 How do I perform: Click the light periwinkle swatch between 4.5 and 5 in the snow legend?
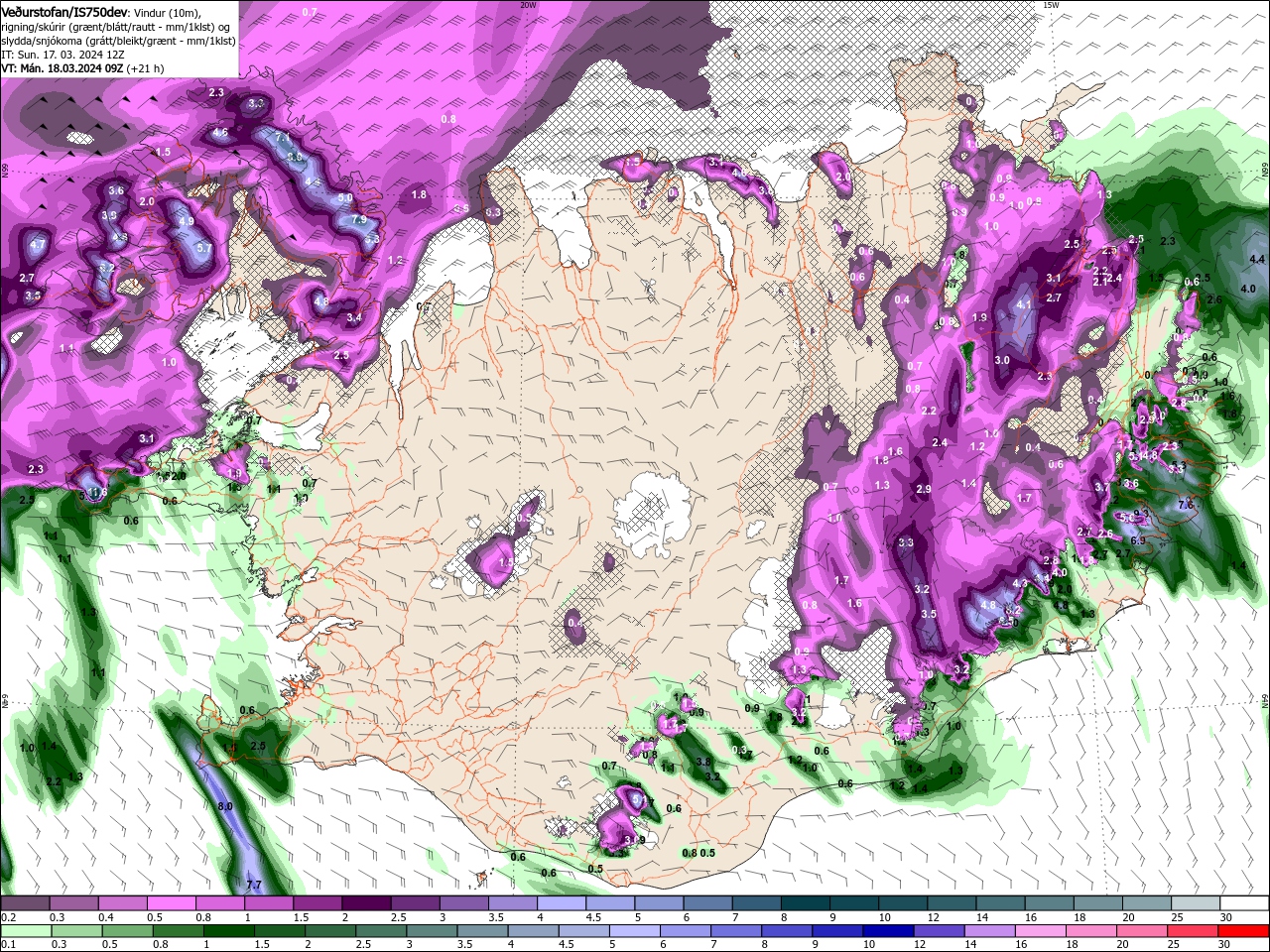pos(609,904)
